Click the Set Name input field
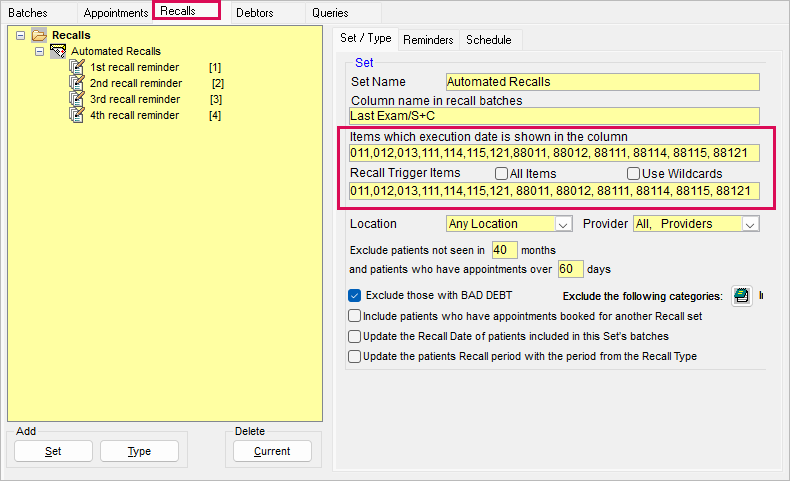This screenshot has height=481, width=790. coord(603,82)
